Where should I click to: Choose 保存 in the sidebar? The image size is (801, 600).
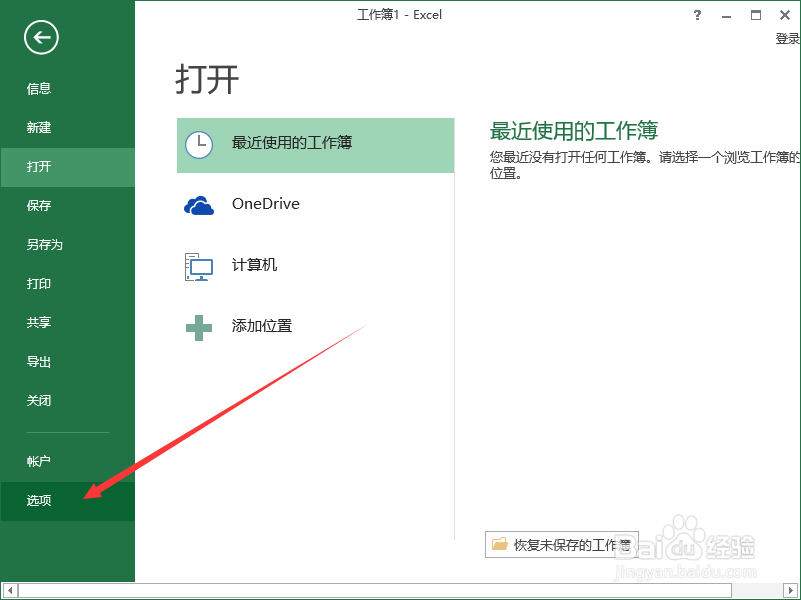click(x=38, y=205)
